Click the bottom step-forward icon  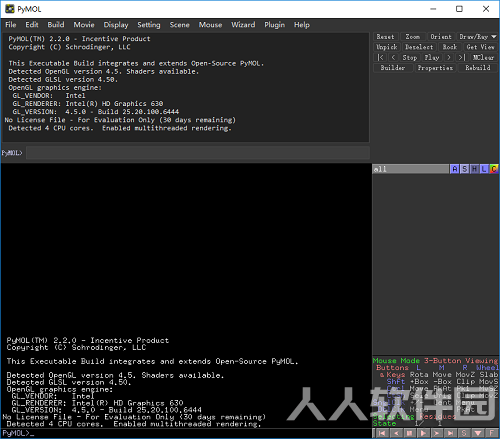click(437, 433)
